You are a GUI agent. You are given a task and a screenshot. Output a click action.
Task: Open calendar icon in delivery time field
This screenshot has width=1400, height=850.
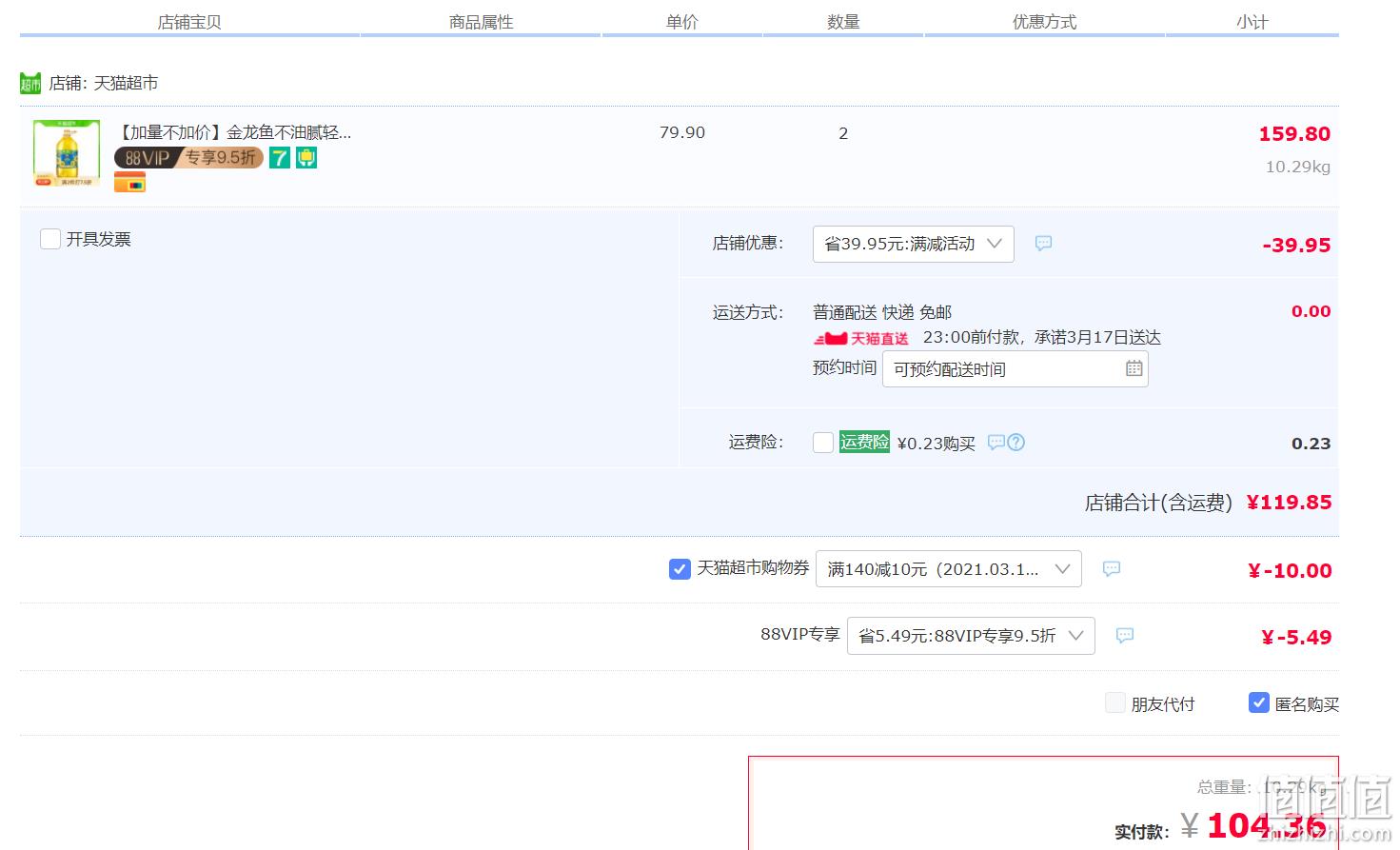(1134, 368)
